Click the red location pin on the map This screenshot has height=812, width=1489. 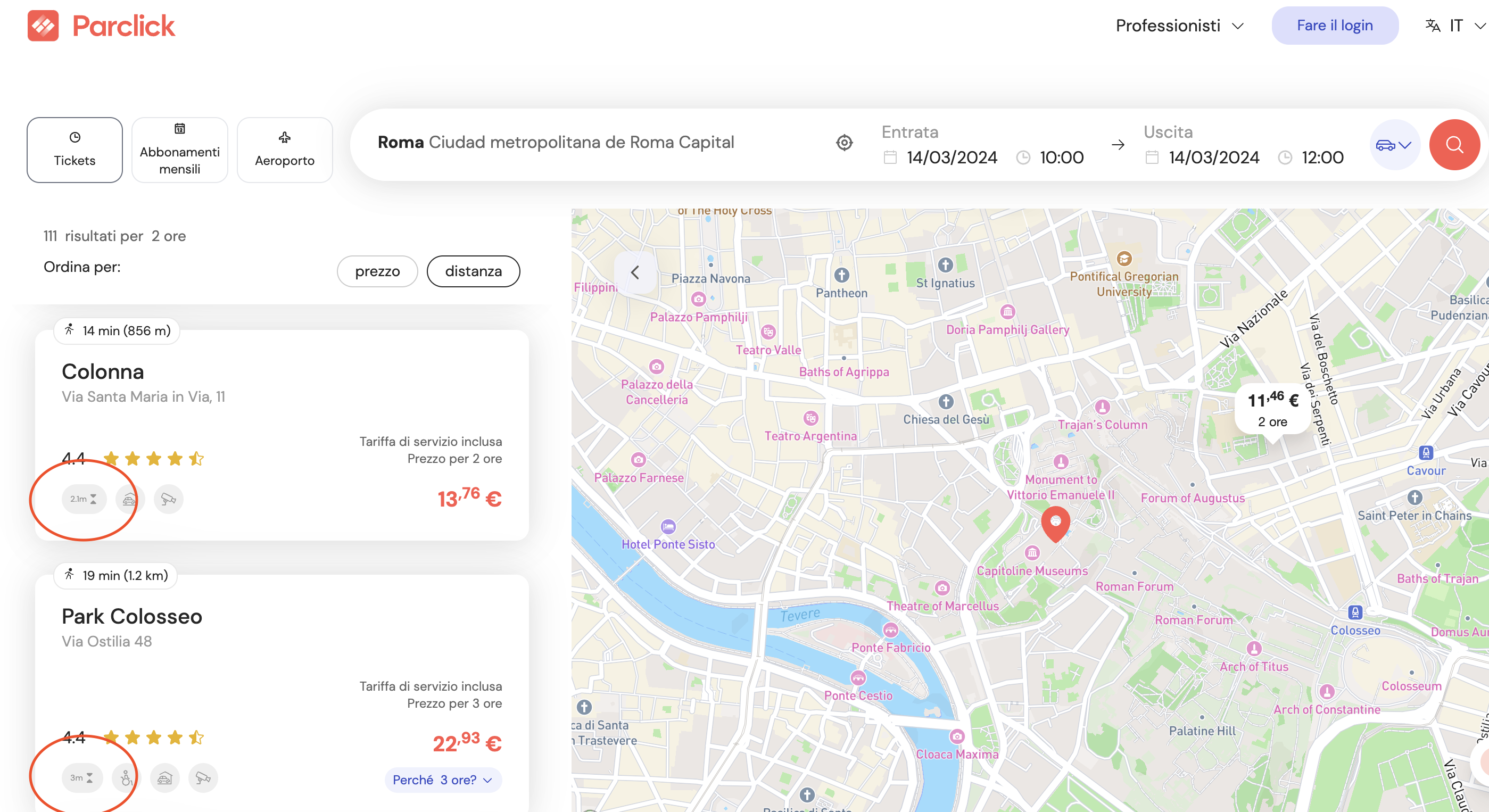point(1055,523)
